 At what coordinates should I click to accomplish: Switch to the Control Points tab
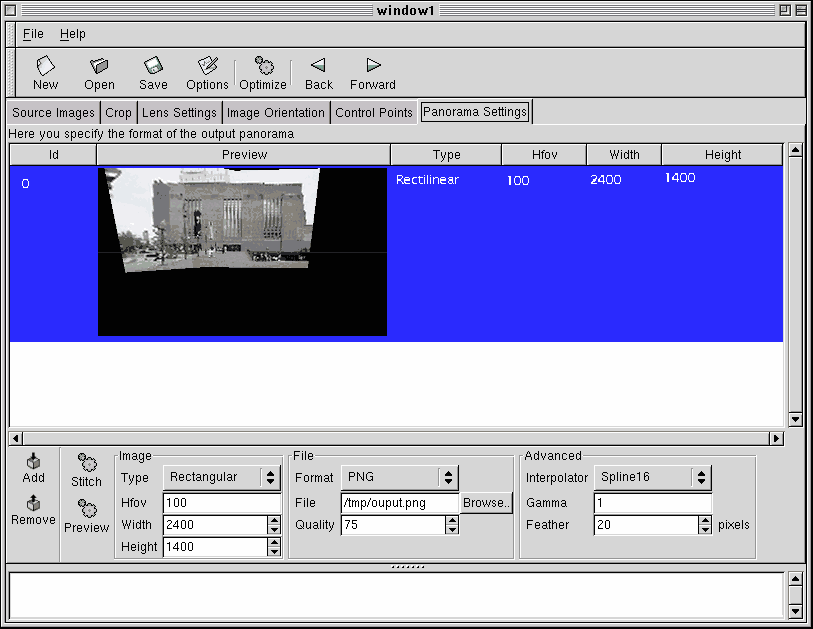pos(373,112)
